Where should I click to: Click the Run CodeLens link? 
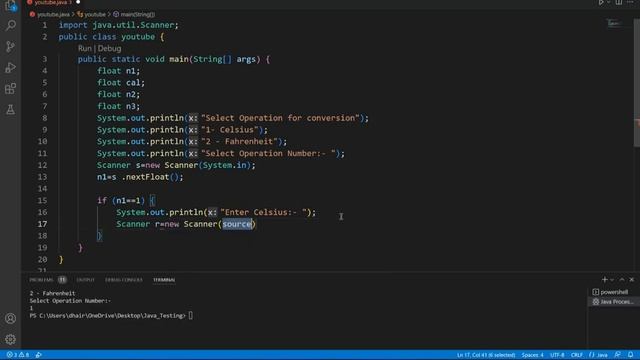(84, 48)
